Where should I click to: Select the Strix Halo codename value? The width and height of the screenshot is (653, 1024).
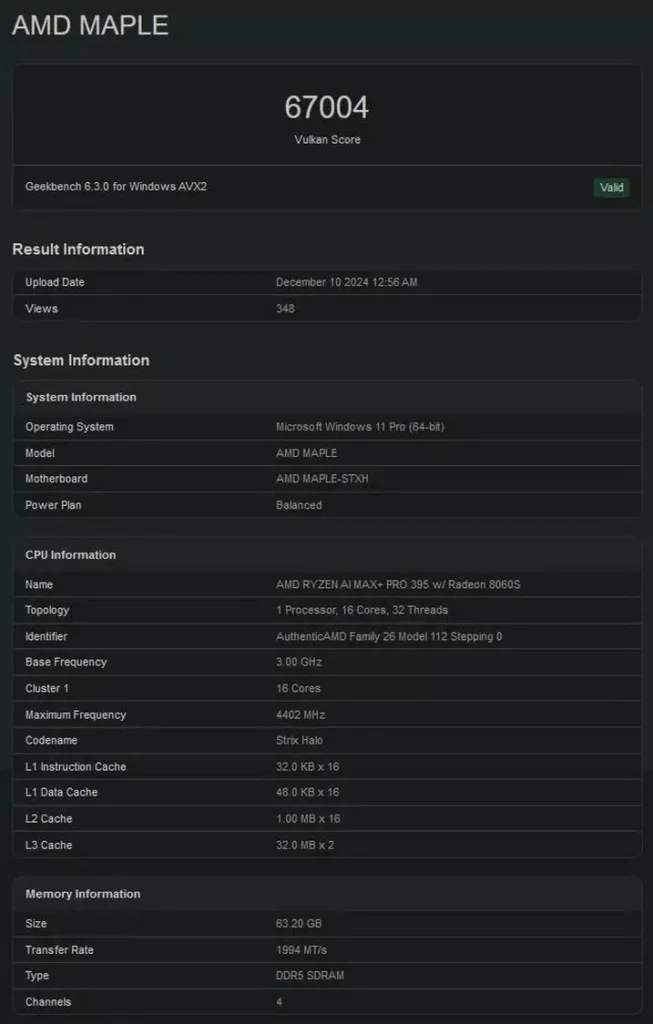coord(299,741)
